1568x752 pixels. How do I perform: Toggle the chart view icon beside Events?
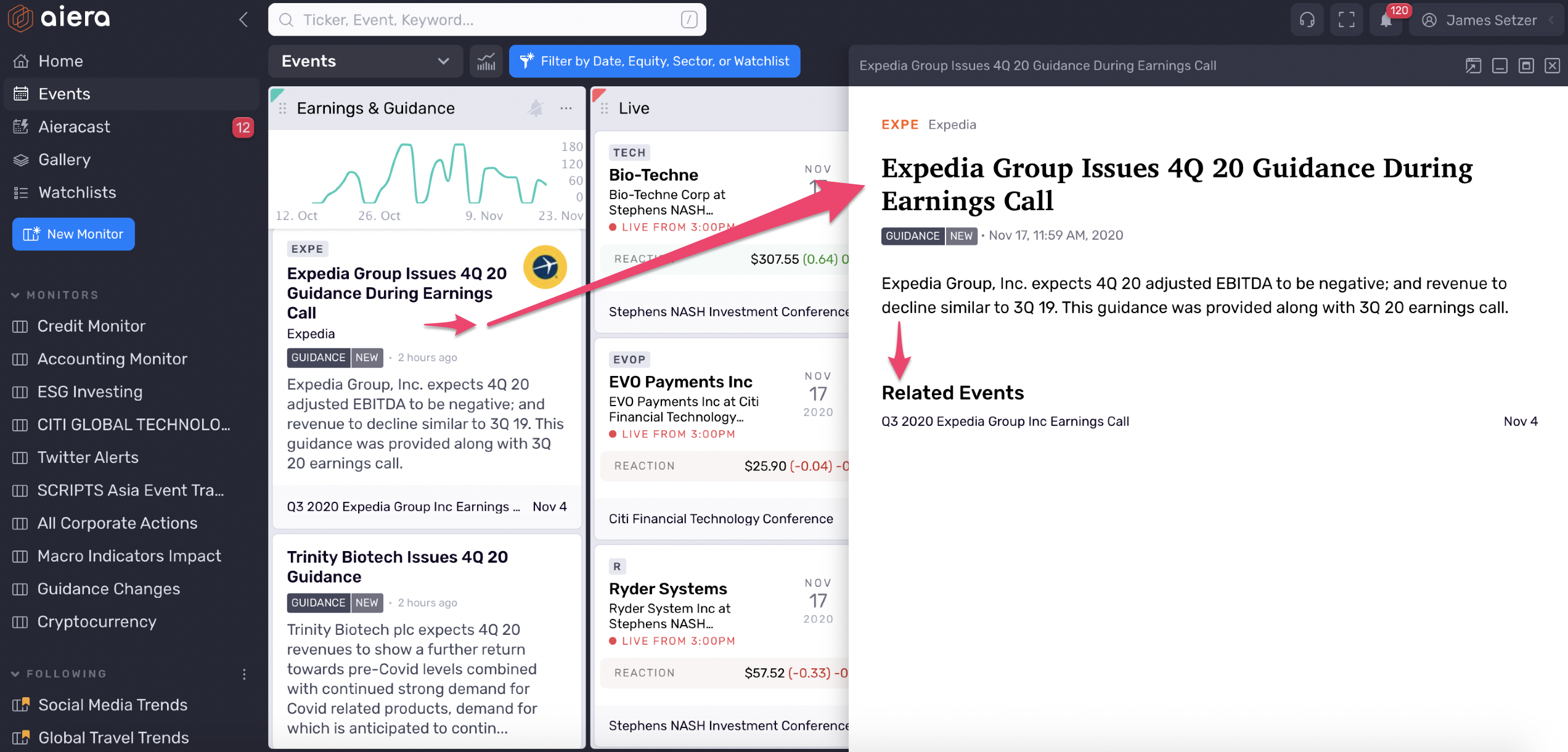486,61
